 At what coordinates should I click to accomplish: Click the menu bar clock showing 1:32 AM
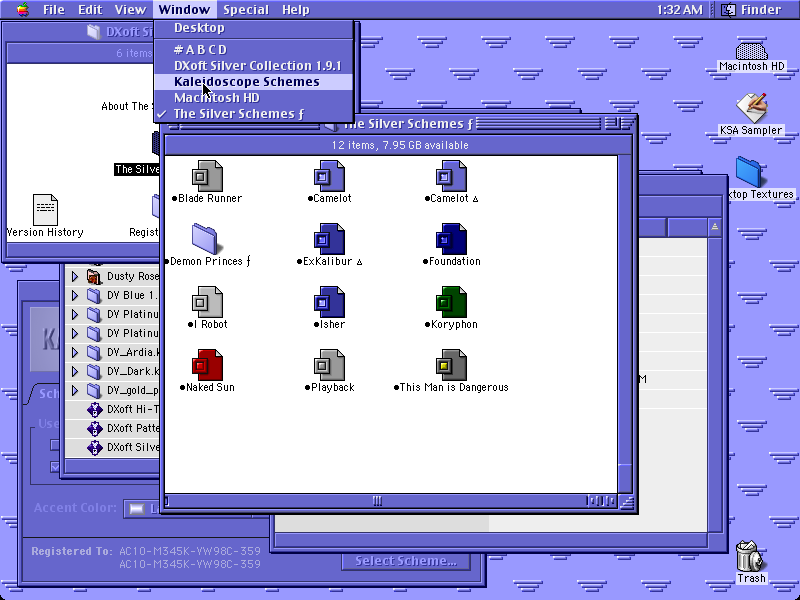click(679, 9)
